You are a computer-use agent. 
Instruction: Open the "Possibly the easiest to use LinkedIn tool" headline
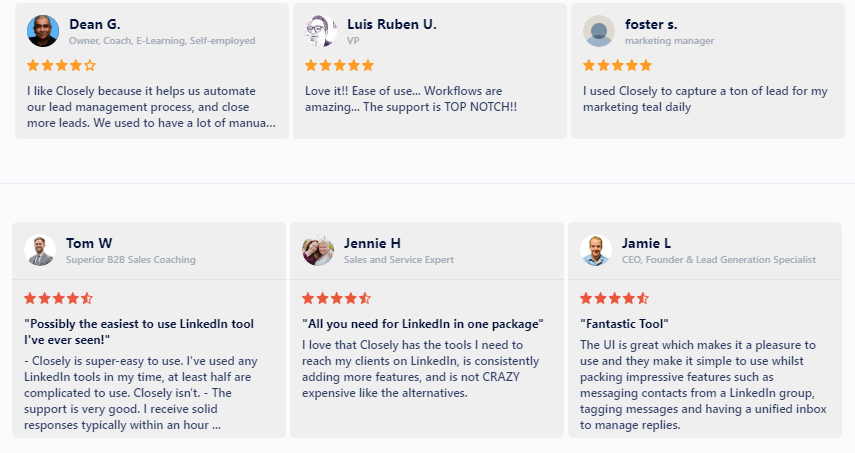tap(139, 331)
